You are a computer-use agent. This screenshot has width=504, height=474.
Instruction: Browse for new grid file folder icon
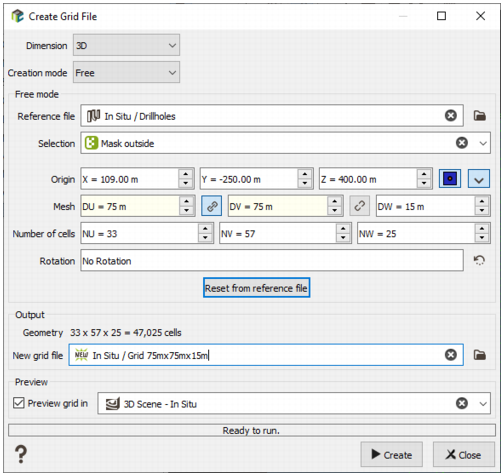tap(480, 355)
